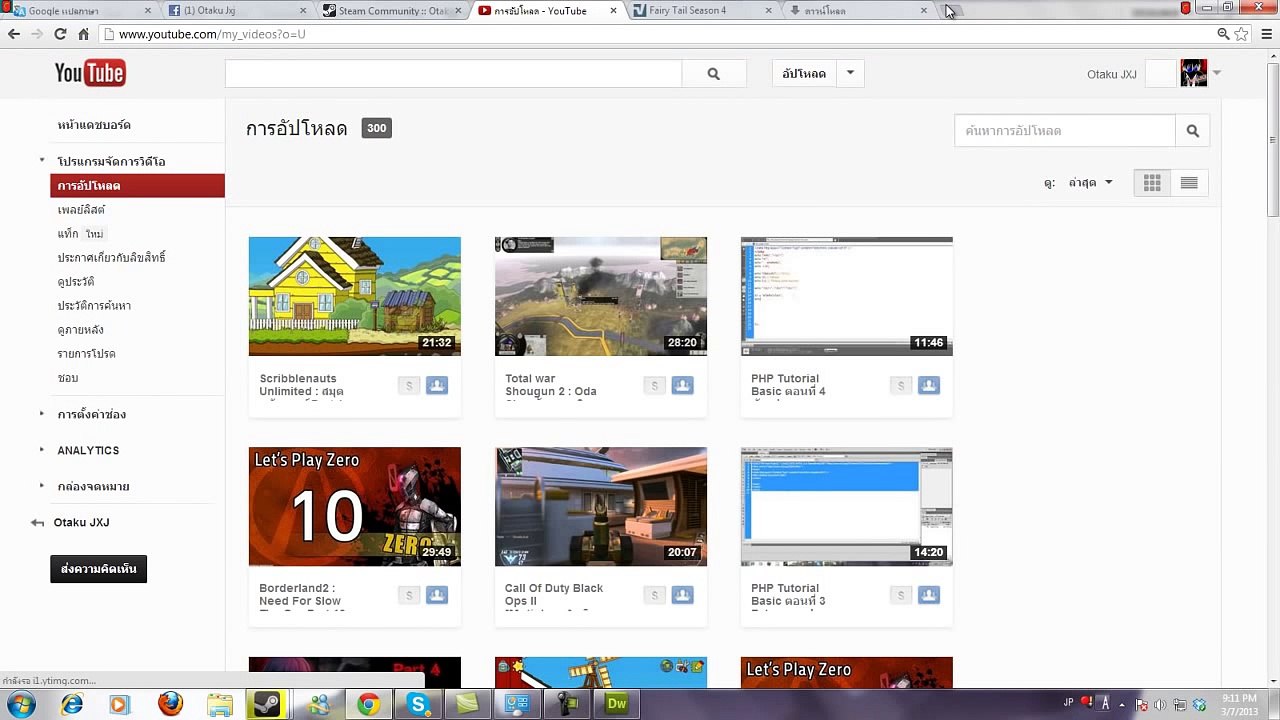Click the browser address bar
The height and width of the screenshot is (720, 1280).
click(655, 34)
